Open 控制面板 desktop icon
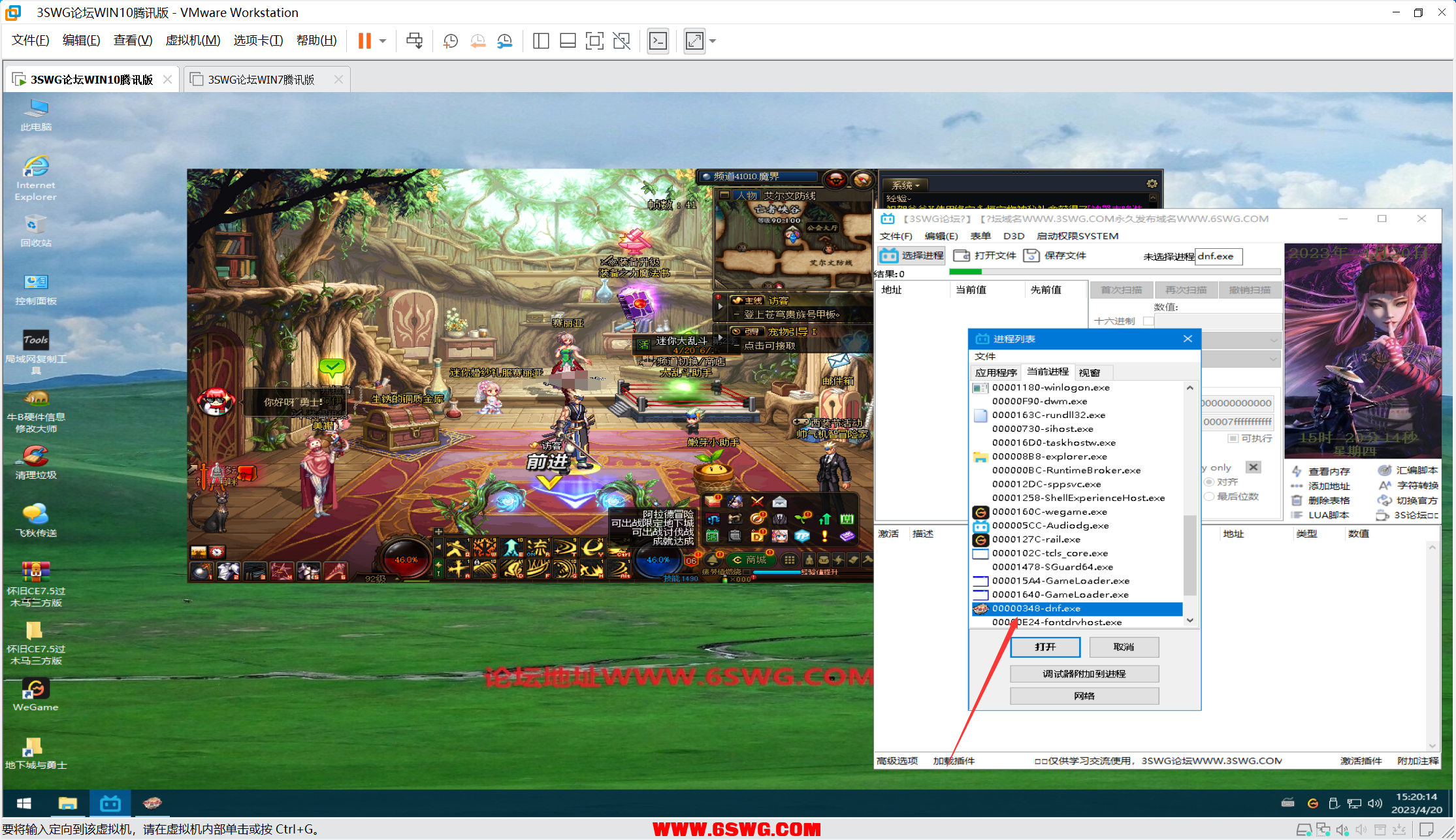Screen dimensions: 1456x840 36,290
